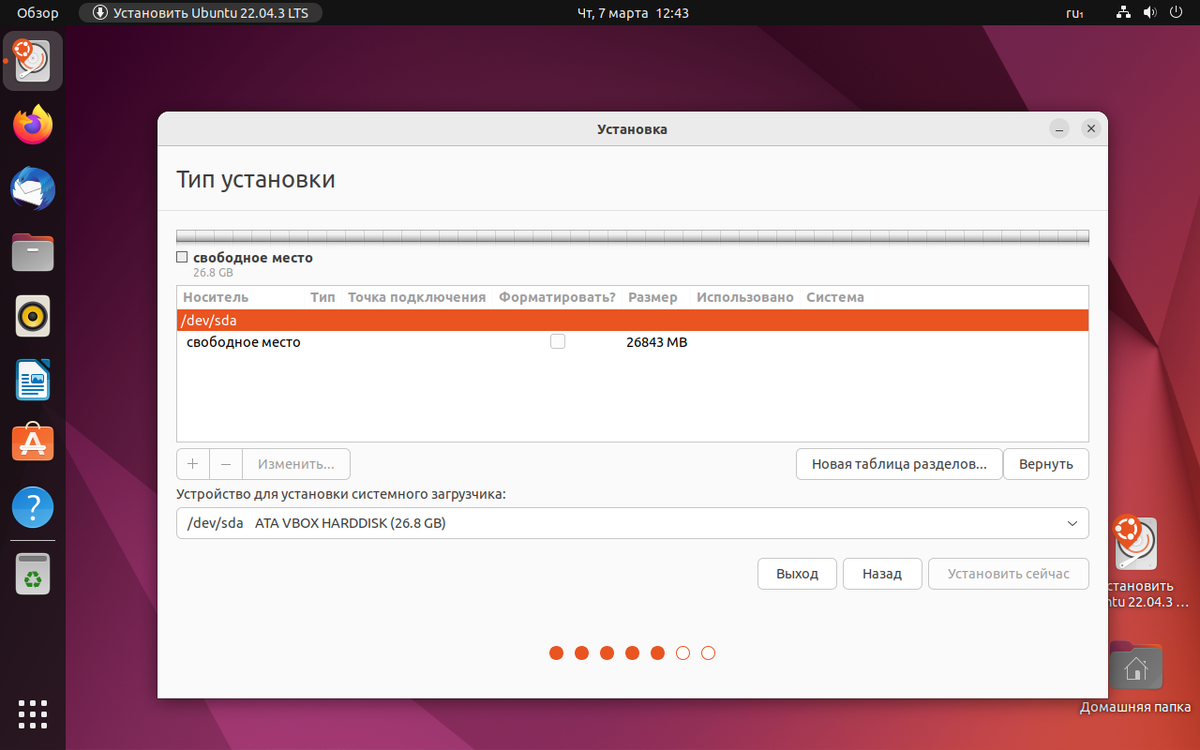Open the Files manager from the dock
This screenshot has height=750, width=1200.
click(32, 252)
